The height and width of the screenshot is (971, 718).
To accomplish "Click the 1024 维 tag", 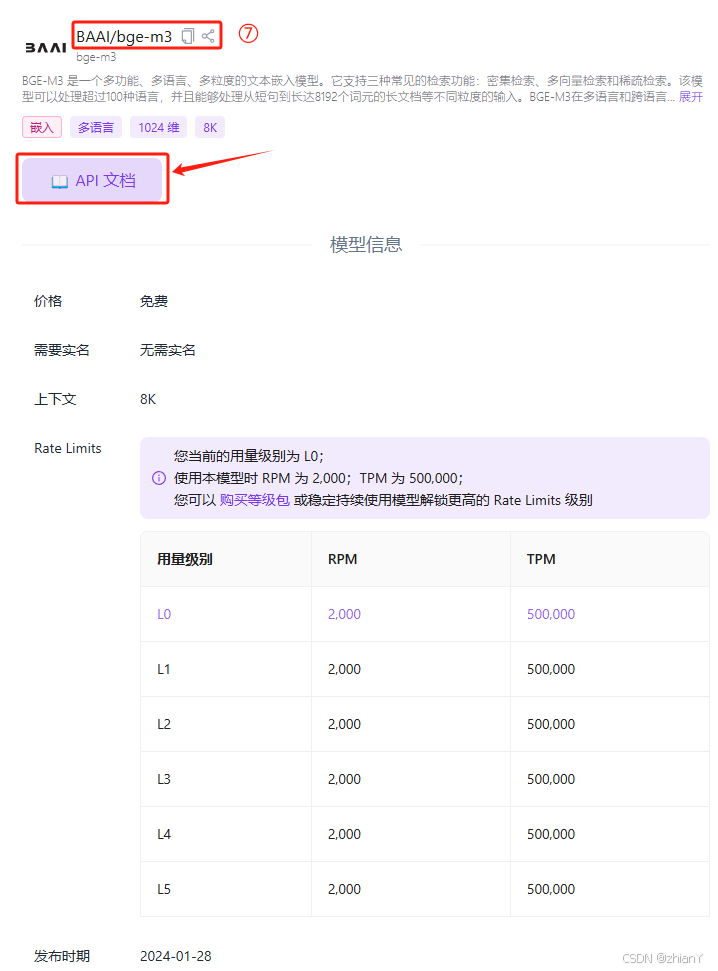I will point(159,128).
